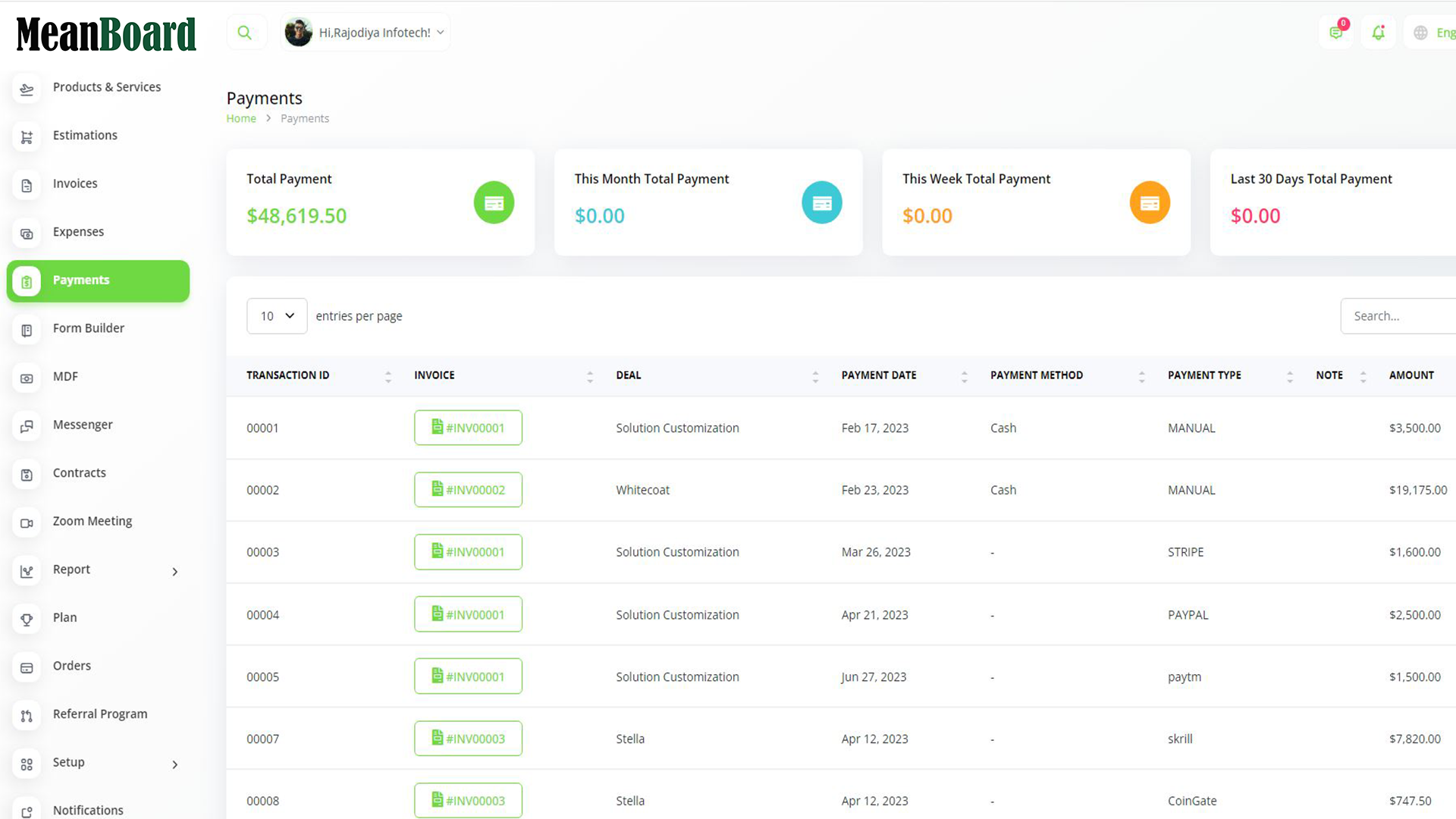Viewport: 1456px width, 819px height.
Task: Expand the Report submenu chevron
Action: 174,572
